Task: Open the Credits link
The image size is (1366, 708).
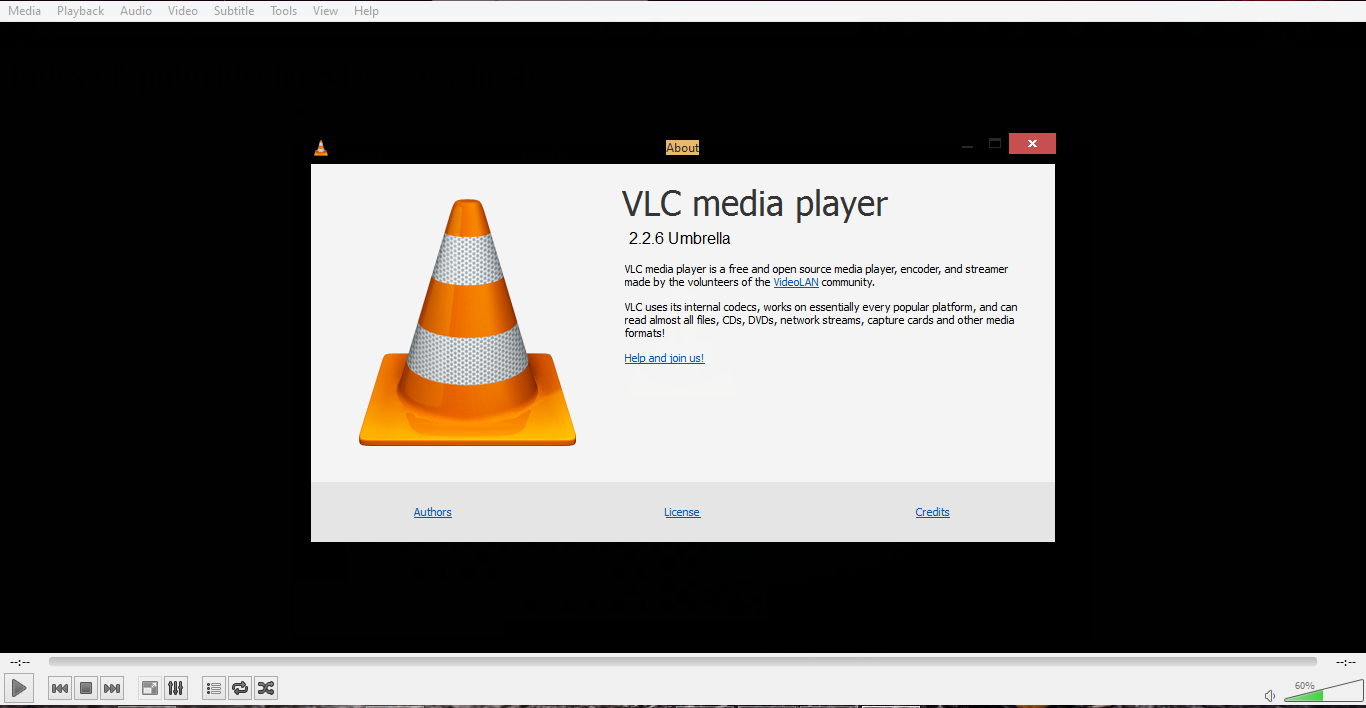Action: 933,512
